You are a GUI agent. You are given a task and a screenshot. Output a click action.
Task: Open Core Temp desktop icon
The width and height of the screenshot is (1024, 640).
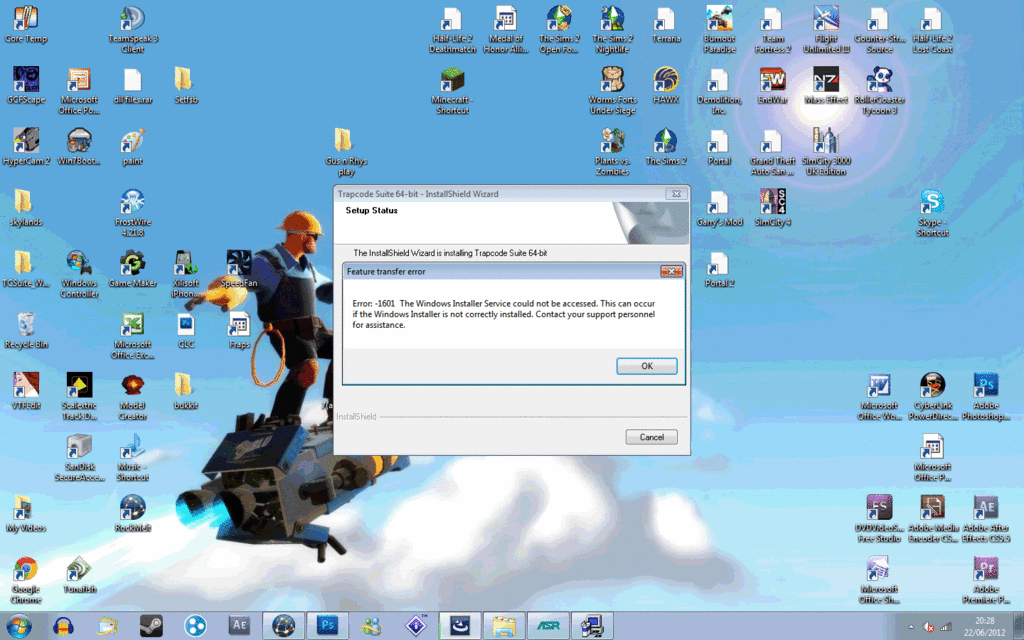pyautogui.click(x=26, y=25)
